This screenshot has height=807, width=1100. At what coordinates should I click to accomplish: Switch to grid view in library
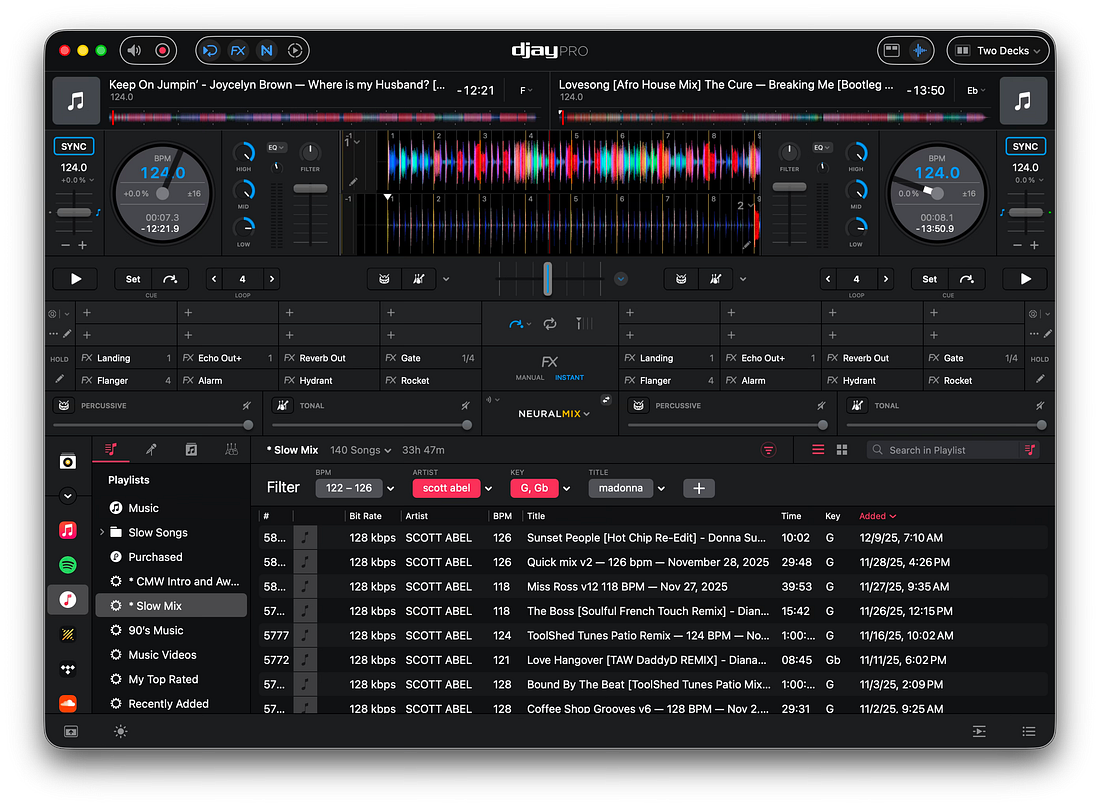point(842,450)
